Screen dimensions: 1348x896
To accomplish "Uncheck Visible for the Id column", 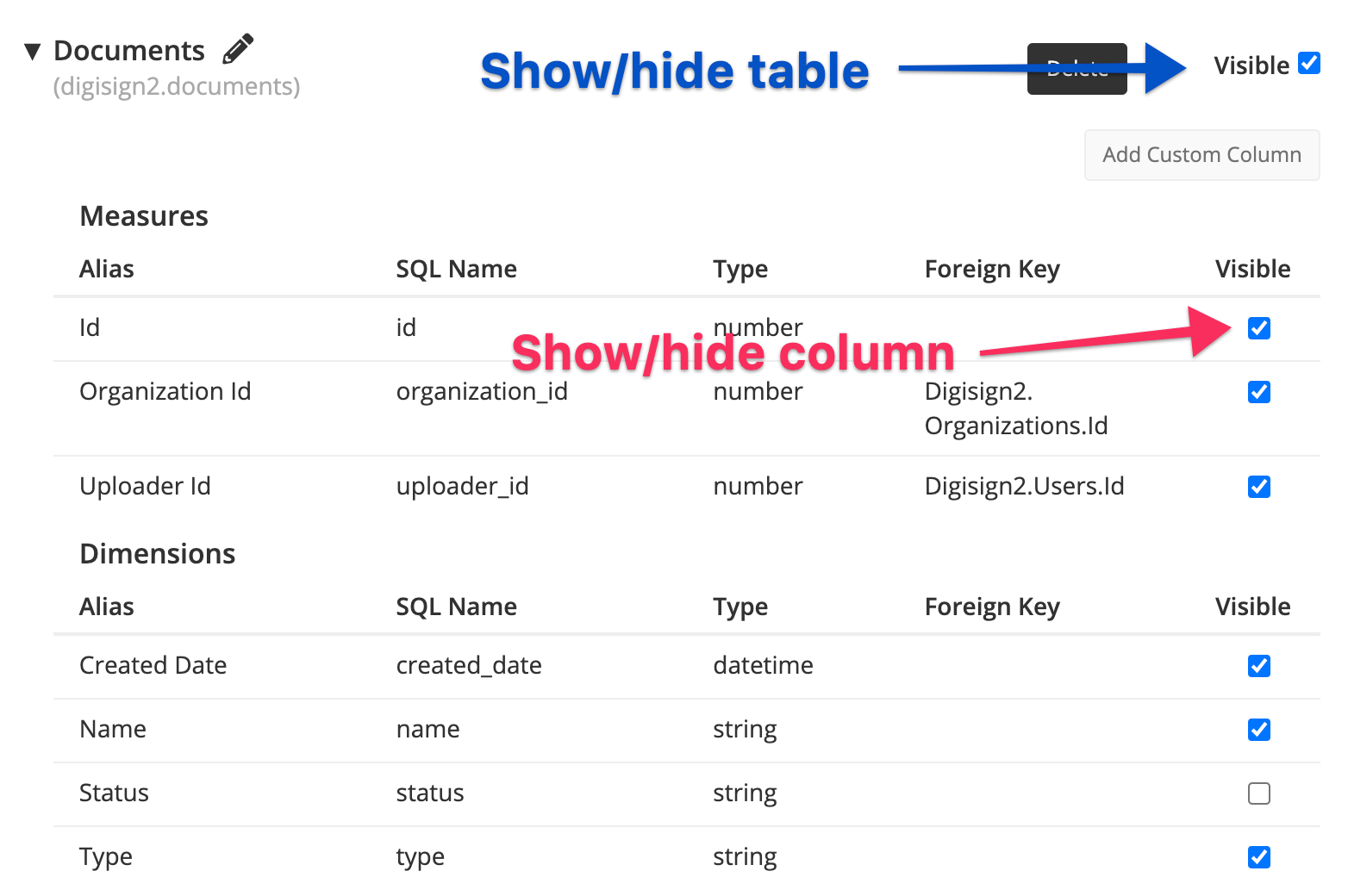I will pyautogui.click(x=1258, y=328).
